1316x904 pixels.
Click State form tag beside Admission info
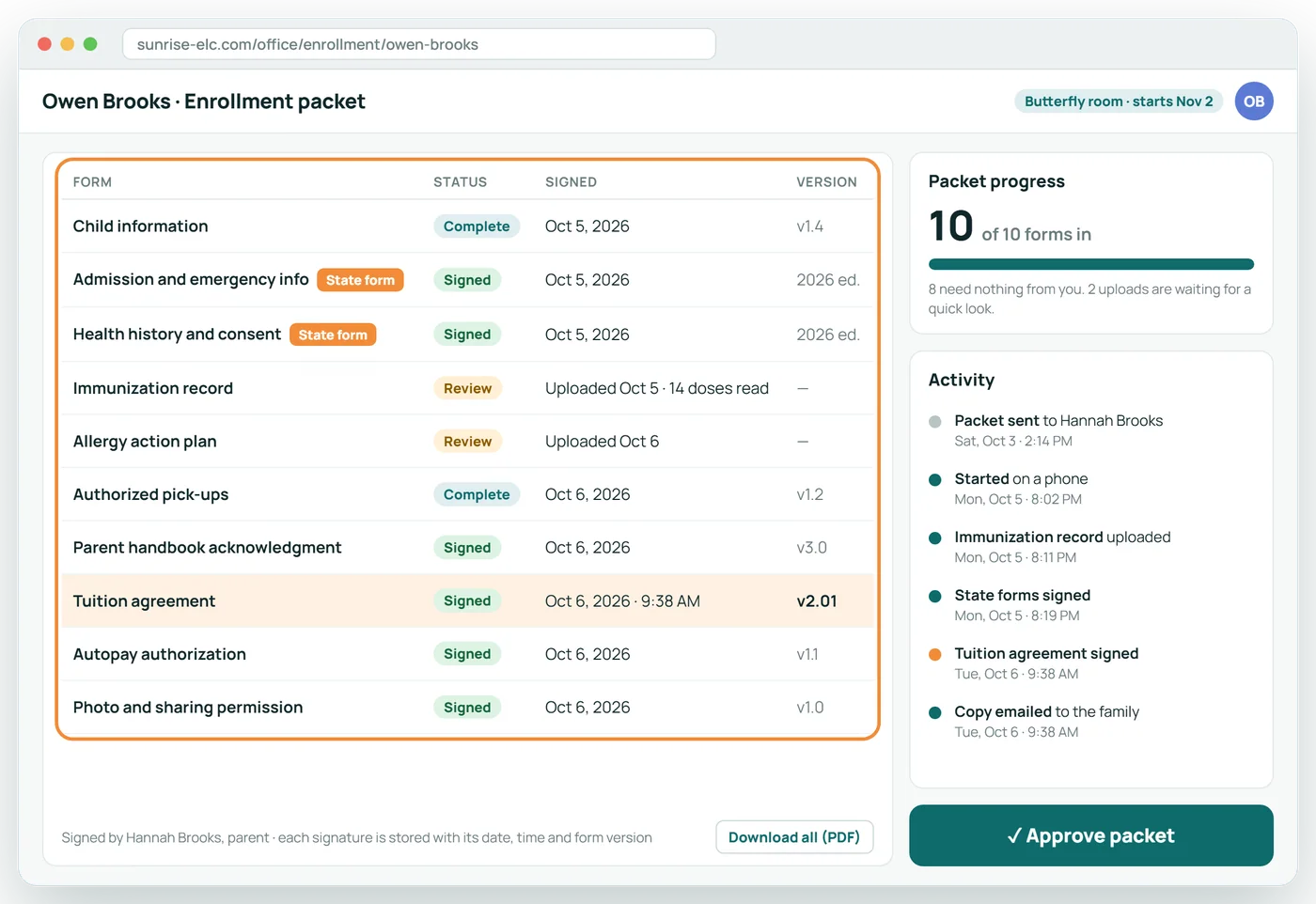(x=360, y=280)
